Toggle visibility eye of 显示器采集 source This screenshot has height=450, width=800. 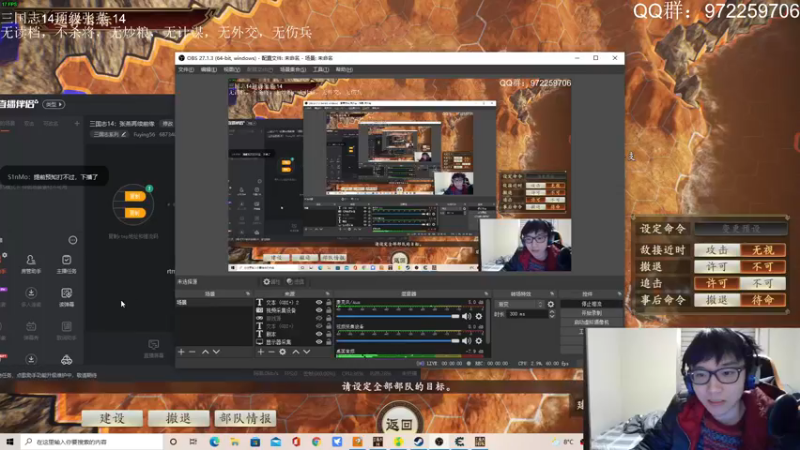(x=319, y=342)
